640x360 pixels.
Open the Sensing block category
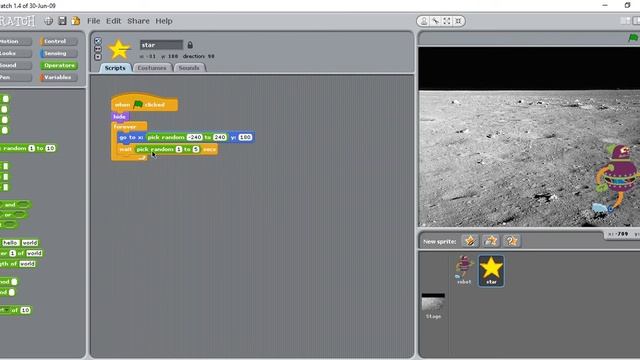58,53
